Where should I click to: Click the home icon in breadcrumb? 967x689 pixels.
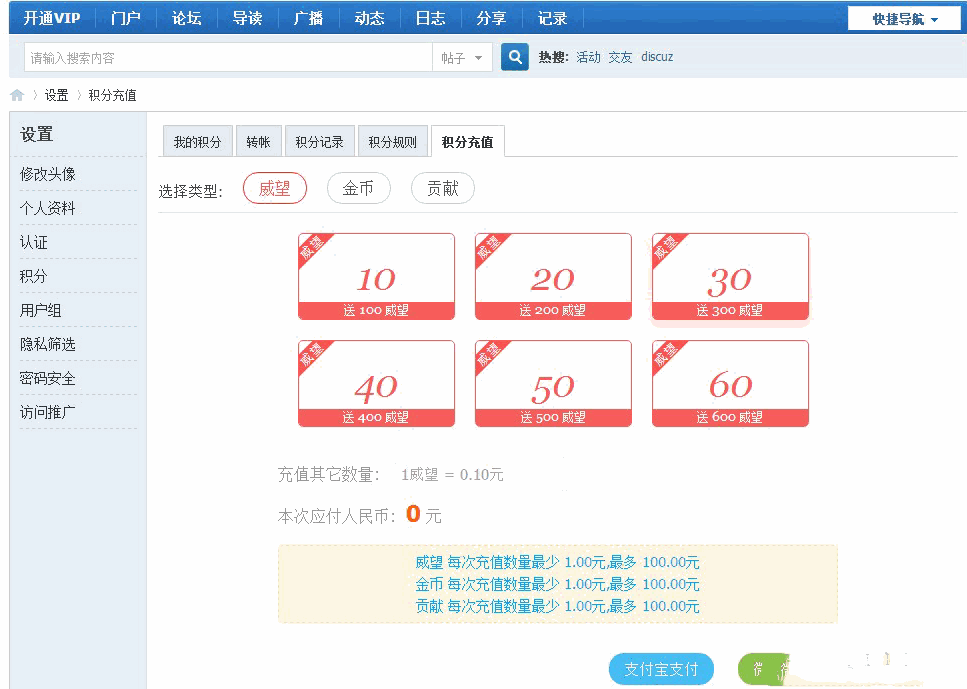tap(17, 95)
